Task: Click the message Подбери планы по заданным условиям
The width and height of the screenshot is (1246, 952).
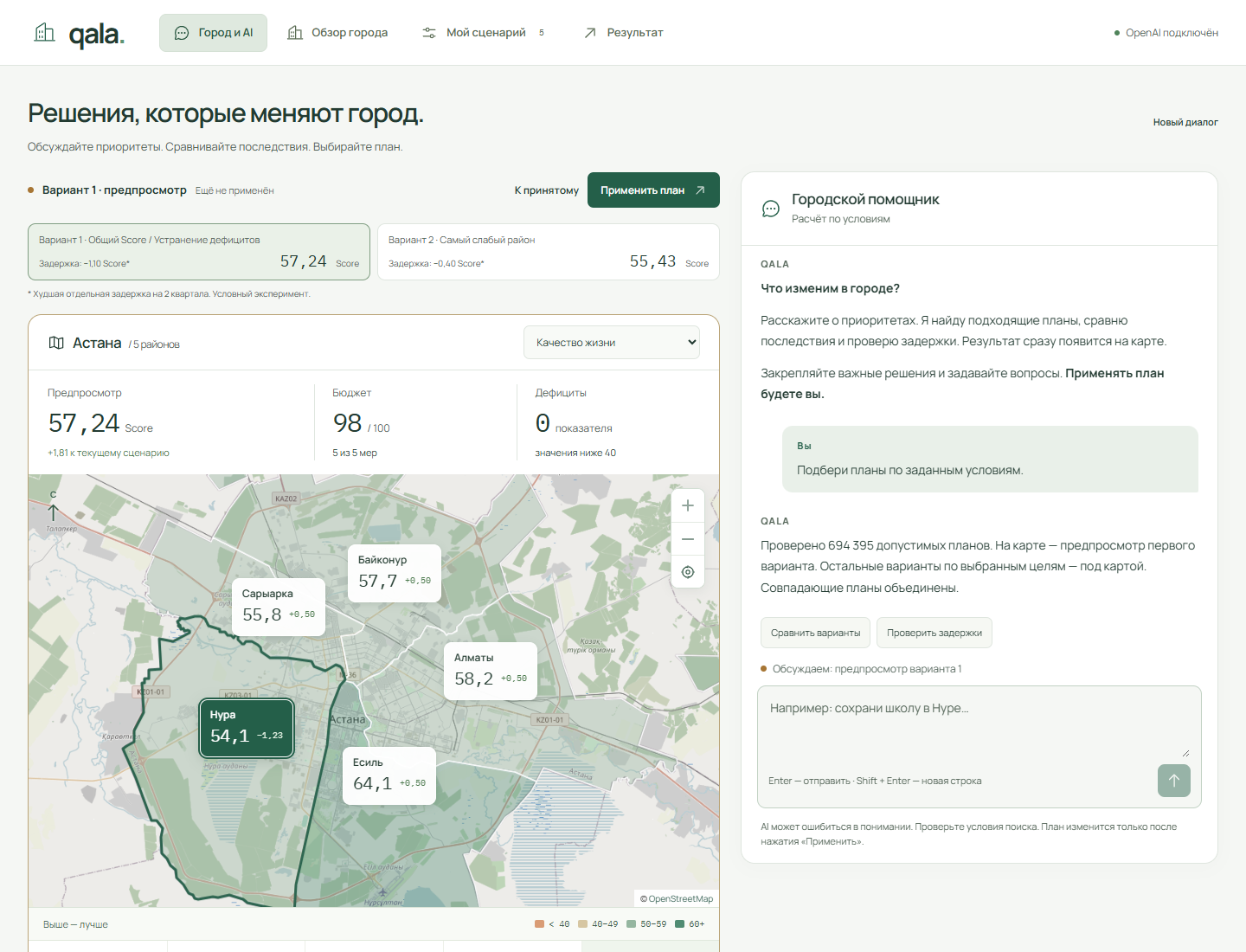Action: click(x=909, y=470)
